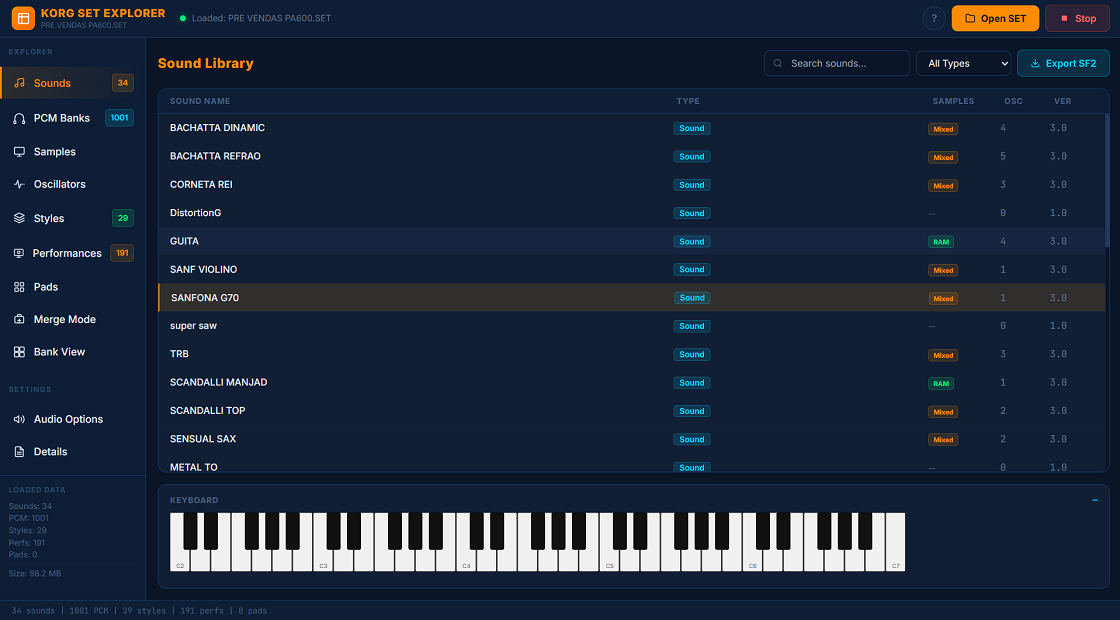Select the SANF VIOLINO sound

(x=632, y=269)
